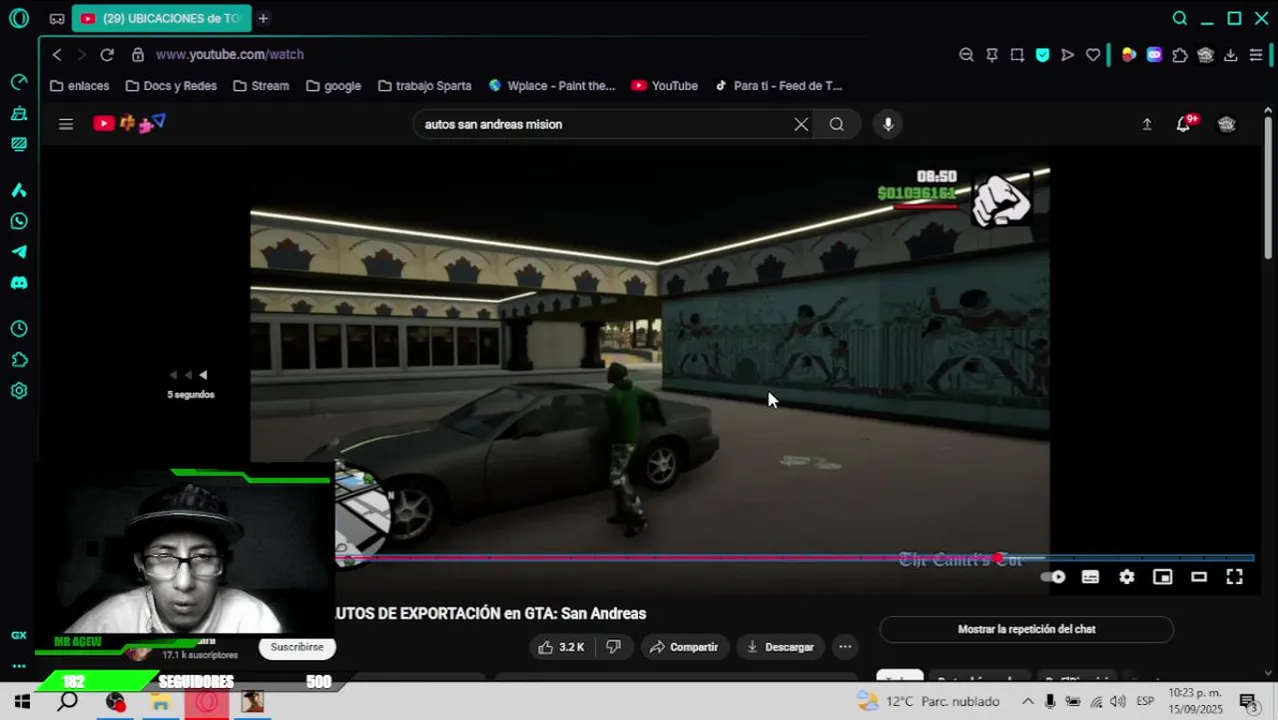Click the zoom-out magnifier toolbar icon
This screenshot has height=720, width=1278.
coord(966,55)
